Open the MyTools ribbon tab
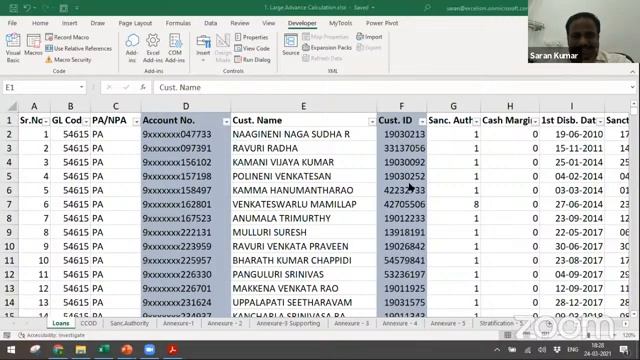This screenshot has width=640, height=360. click(x=340, y=23)
